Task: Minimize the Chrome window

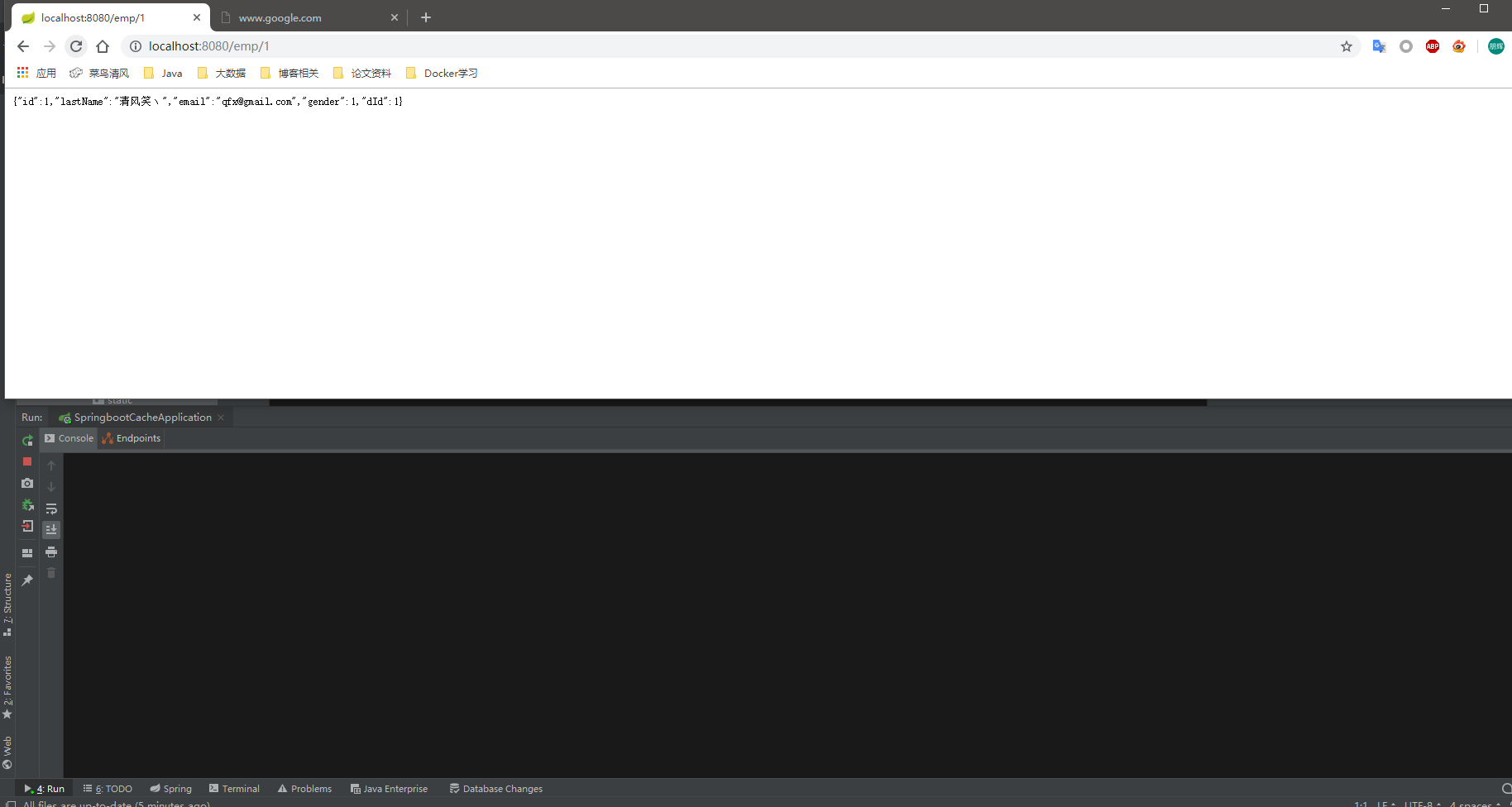Action: [1446, 8]
